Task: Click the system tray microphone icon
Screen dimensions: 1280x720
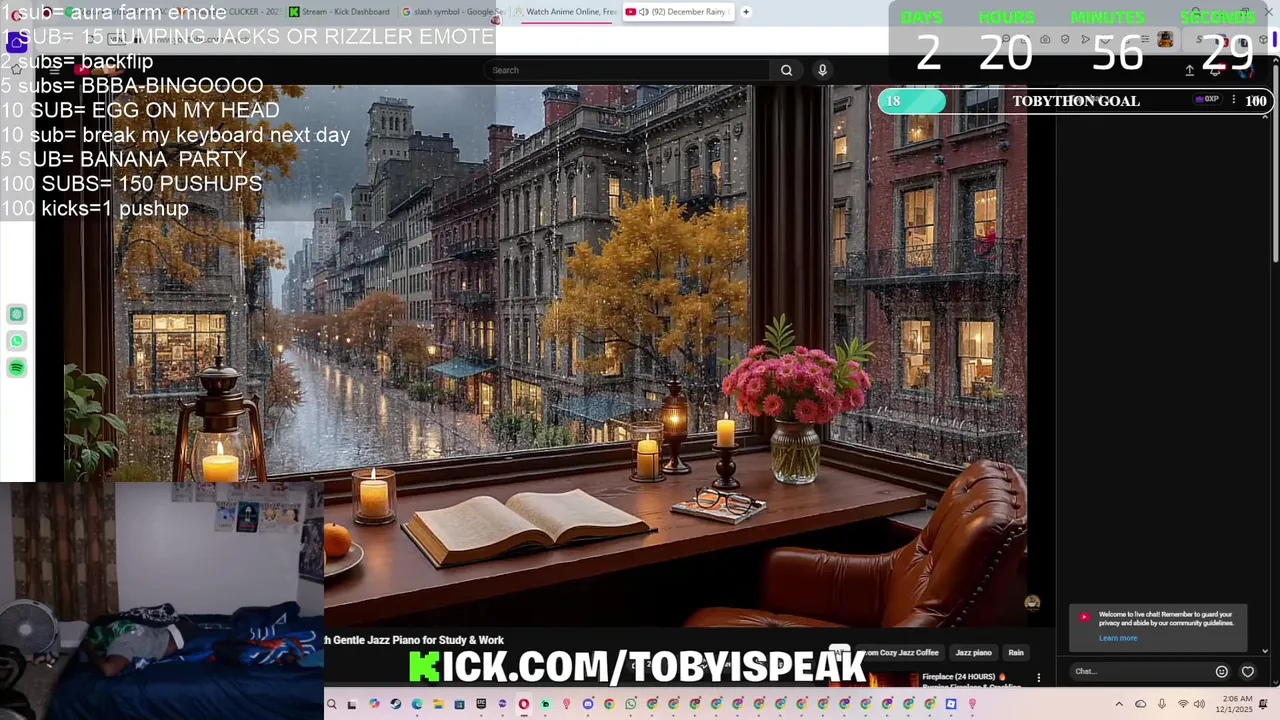Action: pos(1161,704)
